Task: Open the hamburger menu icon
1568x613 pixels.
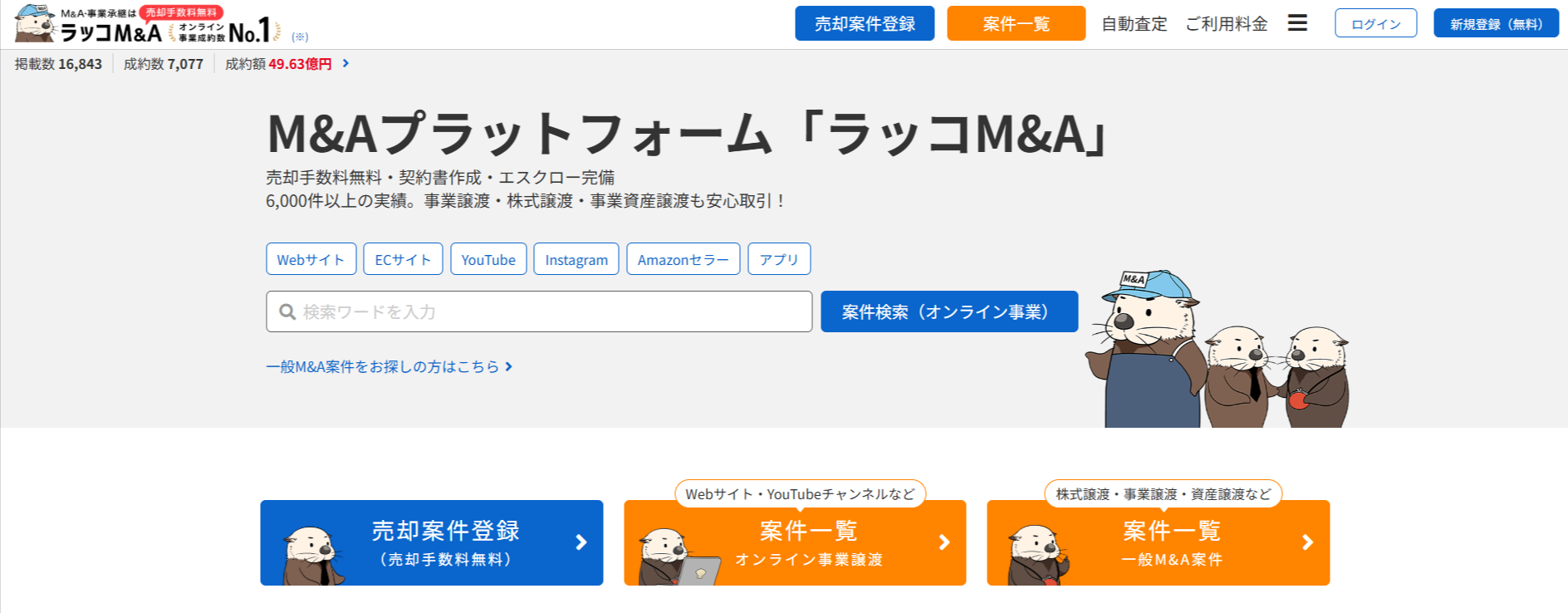Action: (x=1297, y=23)
